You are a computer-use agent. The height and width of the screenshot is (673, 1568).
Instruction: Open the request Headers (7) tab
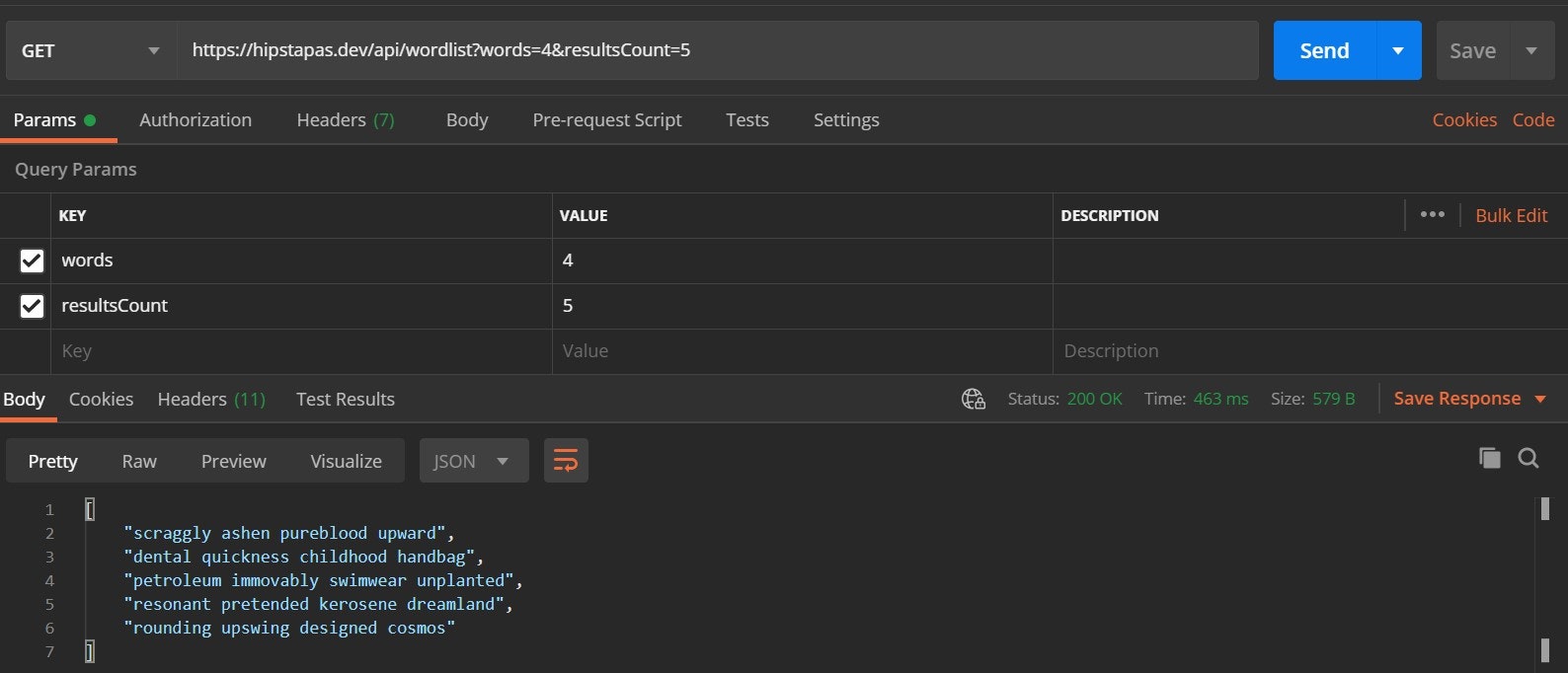pyautogui.click(x=346, y=119)
